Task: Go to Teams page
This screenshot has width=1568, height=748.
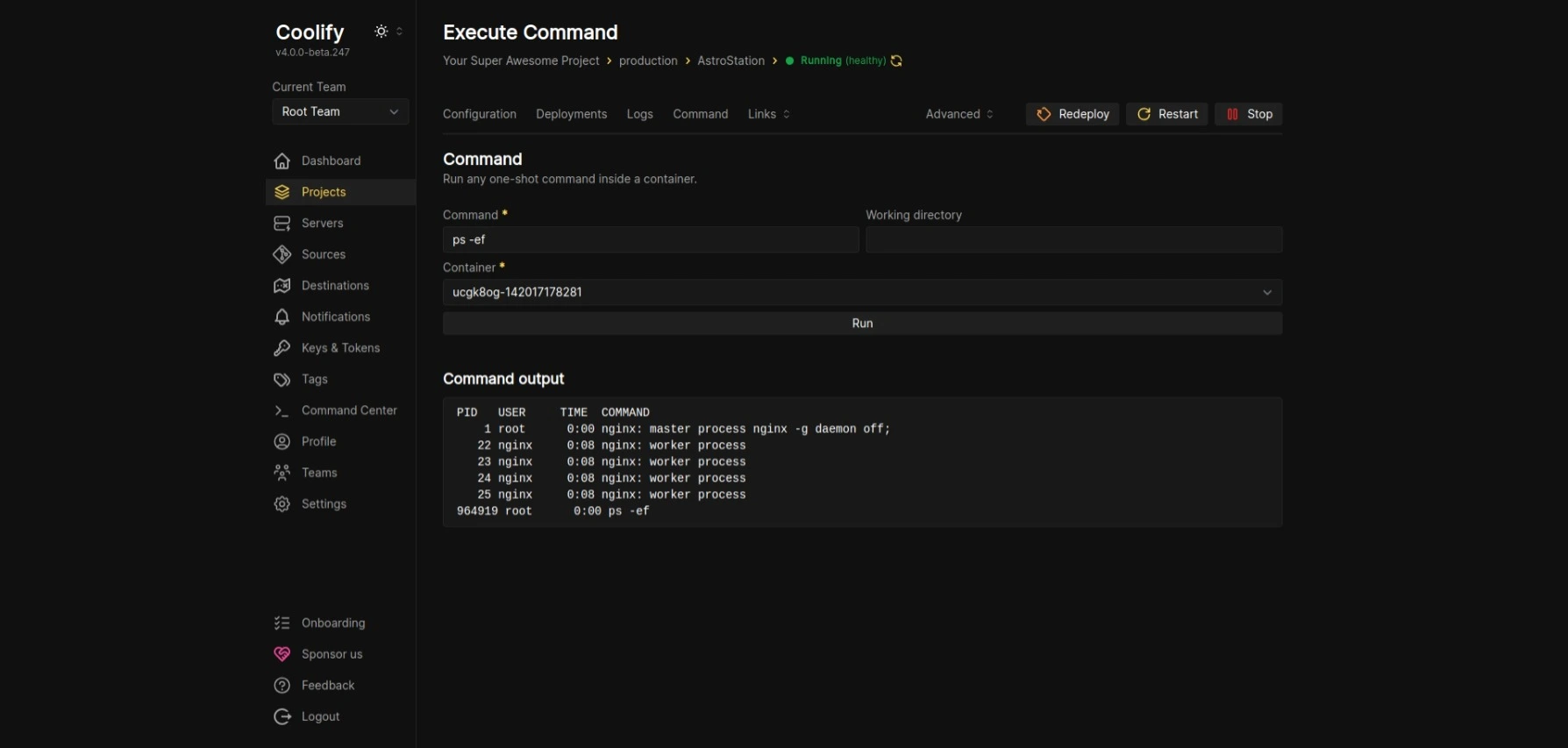Action: pos(340,473)
